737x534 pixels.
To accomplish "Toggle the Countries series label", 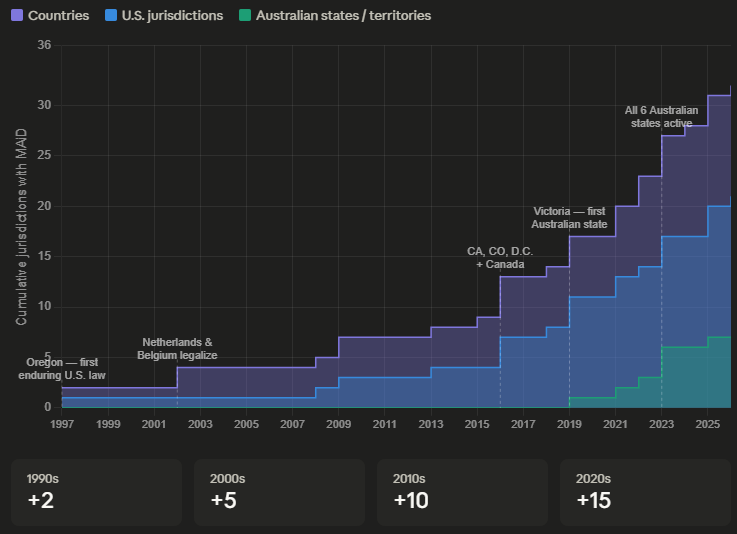I will point(58,16).
